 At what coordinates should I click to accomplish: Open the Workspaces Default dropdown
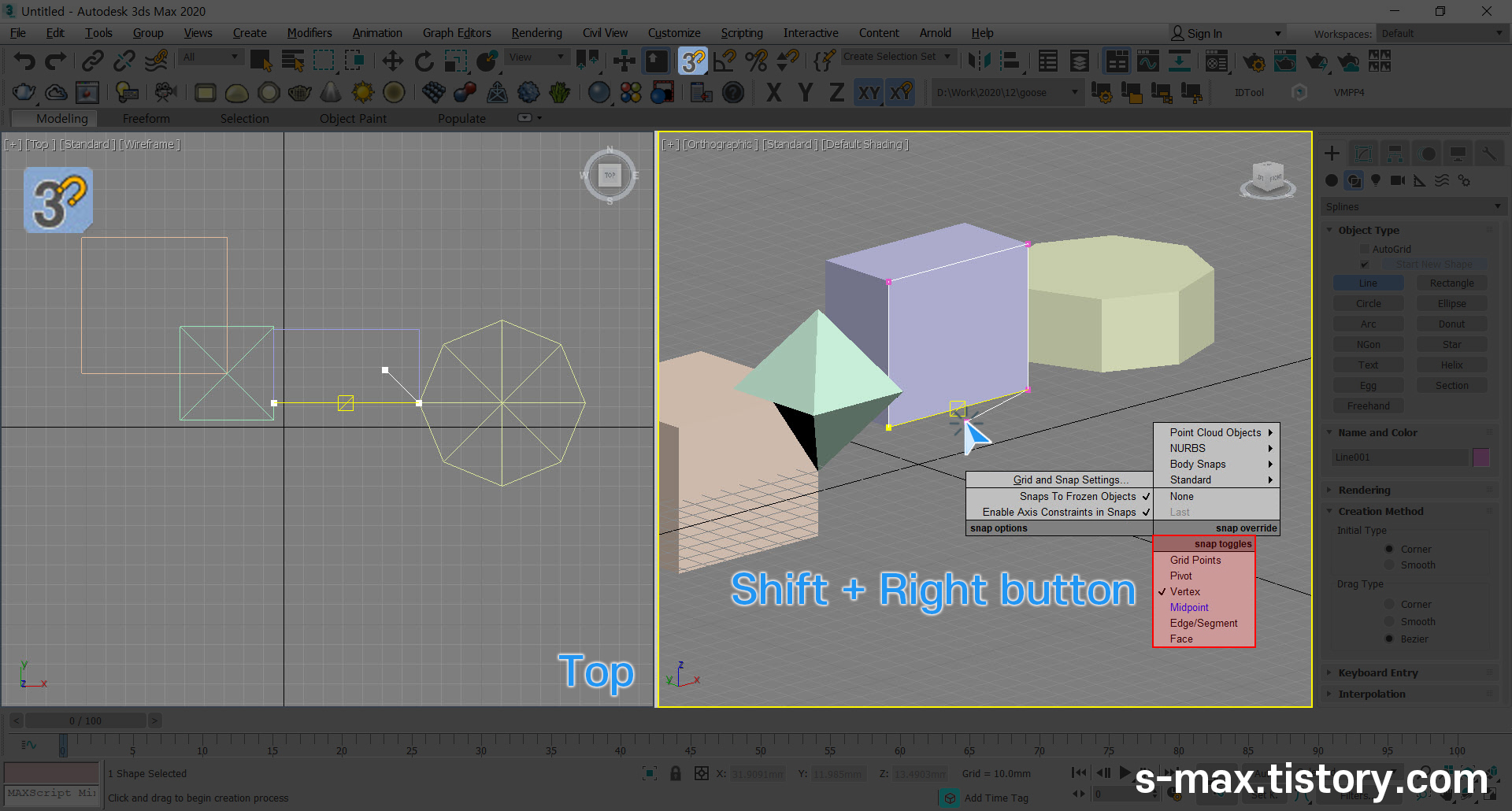point(1441,33)
